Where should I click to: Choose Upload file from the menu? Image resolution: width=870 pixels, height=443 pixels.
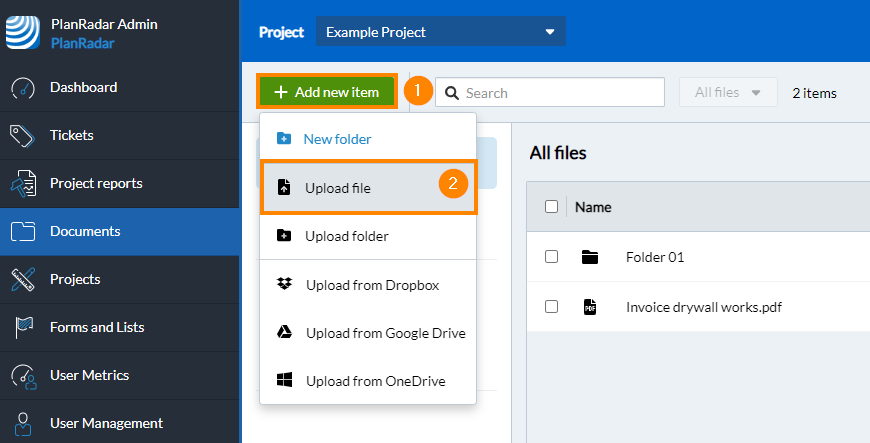tap(338, 188)
